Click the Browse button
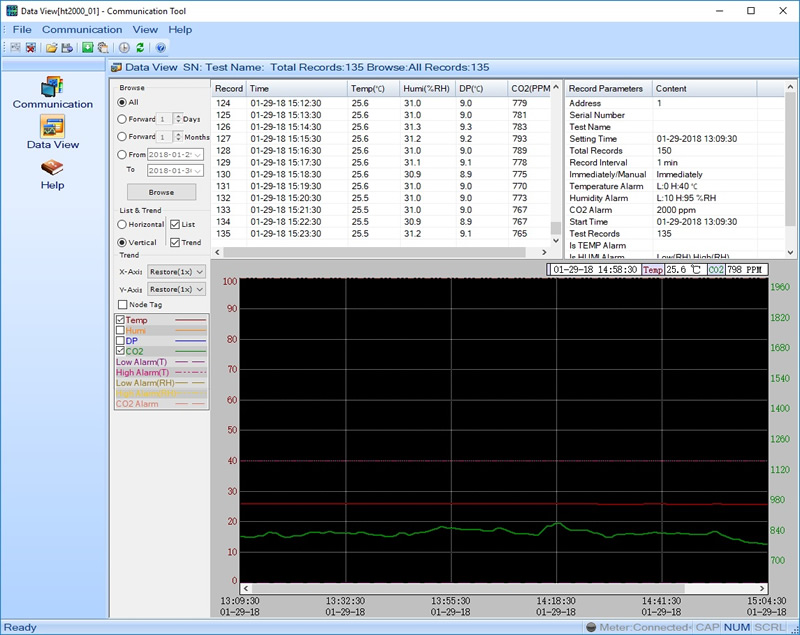Screen dimensions: 800x635 pyautogui.click(x=160, y=192)
